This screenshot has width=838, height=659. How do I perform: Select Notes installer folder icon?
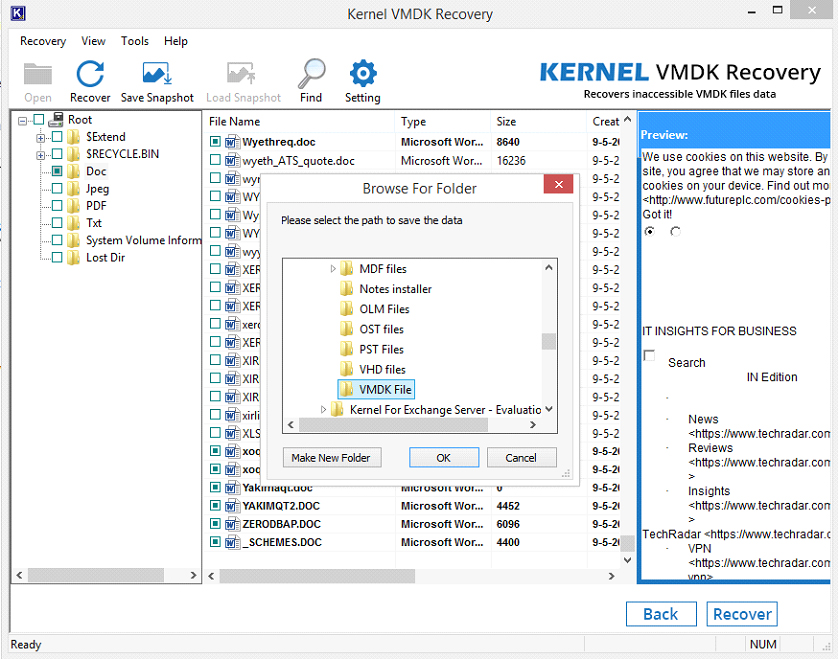[346, 289]
